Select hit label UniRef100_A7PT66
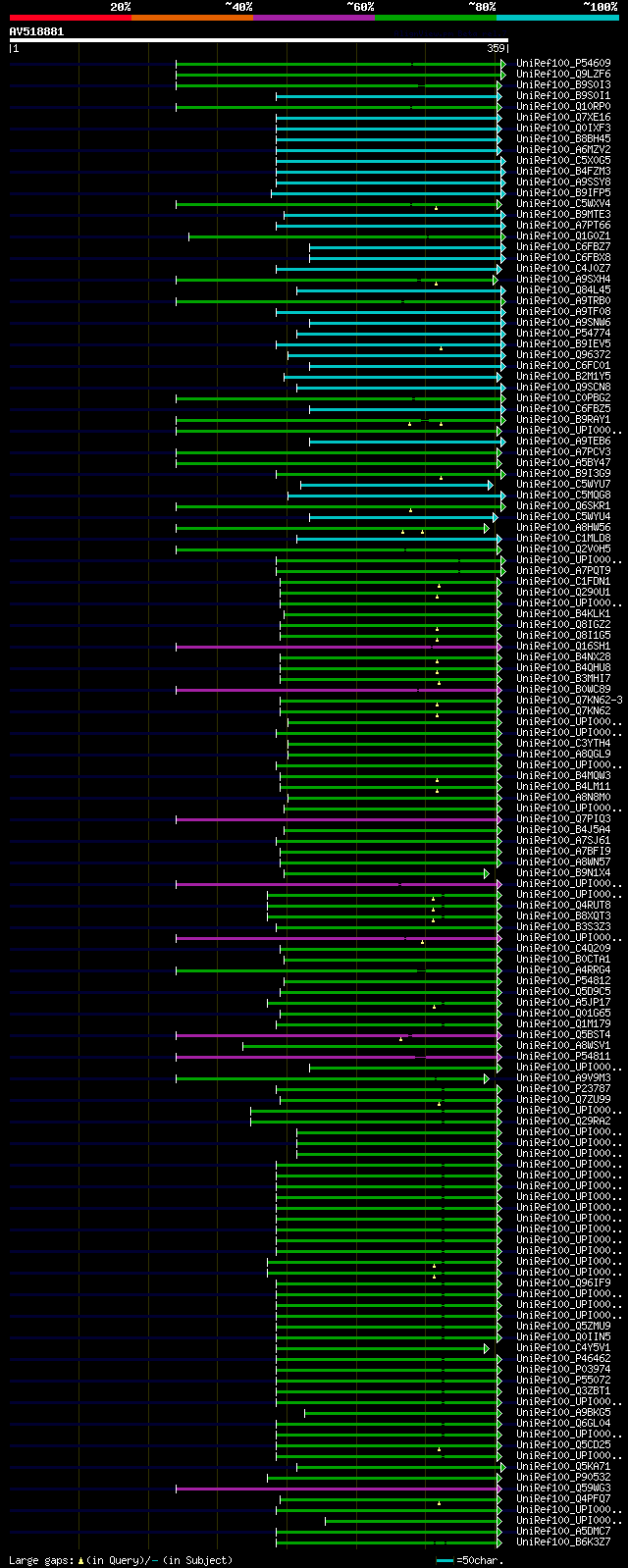 point(563,225)
